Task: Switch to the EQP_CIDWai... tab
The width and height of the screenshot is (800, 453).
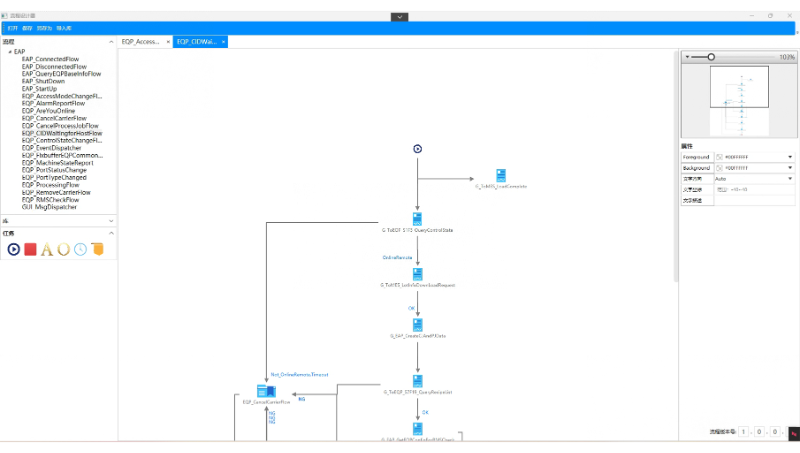Action: pos(197,42)
